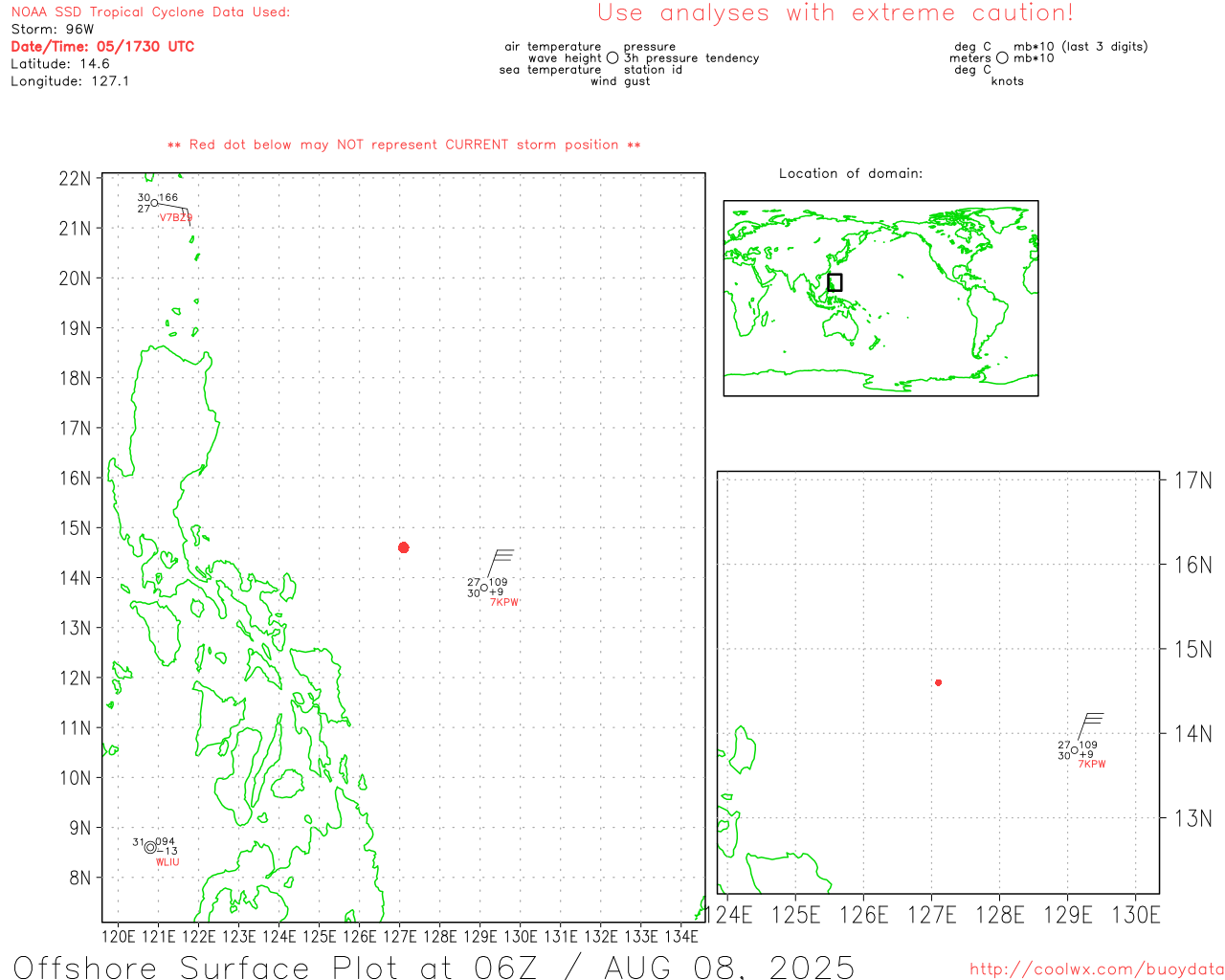Click 'NOAA SSD Tropical Cyclone Data Used:' heading
1225x980 pixels.
[150, 12]
